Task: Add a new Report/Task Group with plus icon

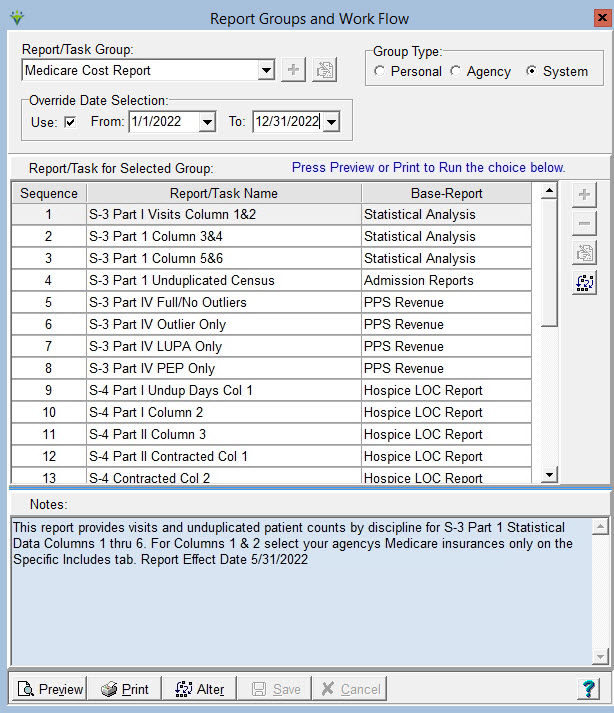Action: (293, 70)
